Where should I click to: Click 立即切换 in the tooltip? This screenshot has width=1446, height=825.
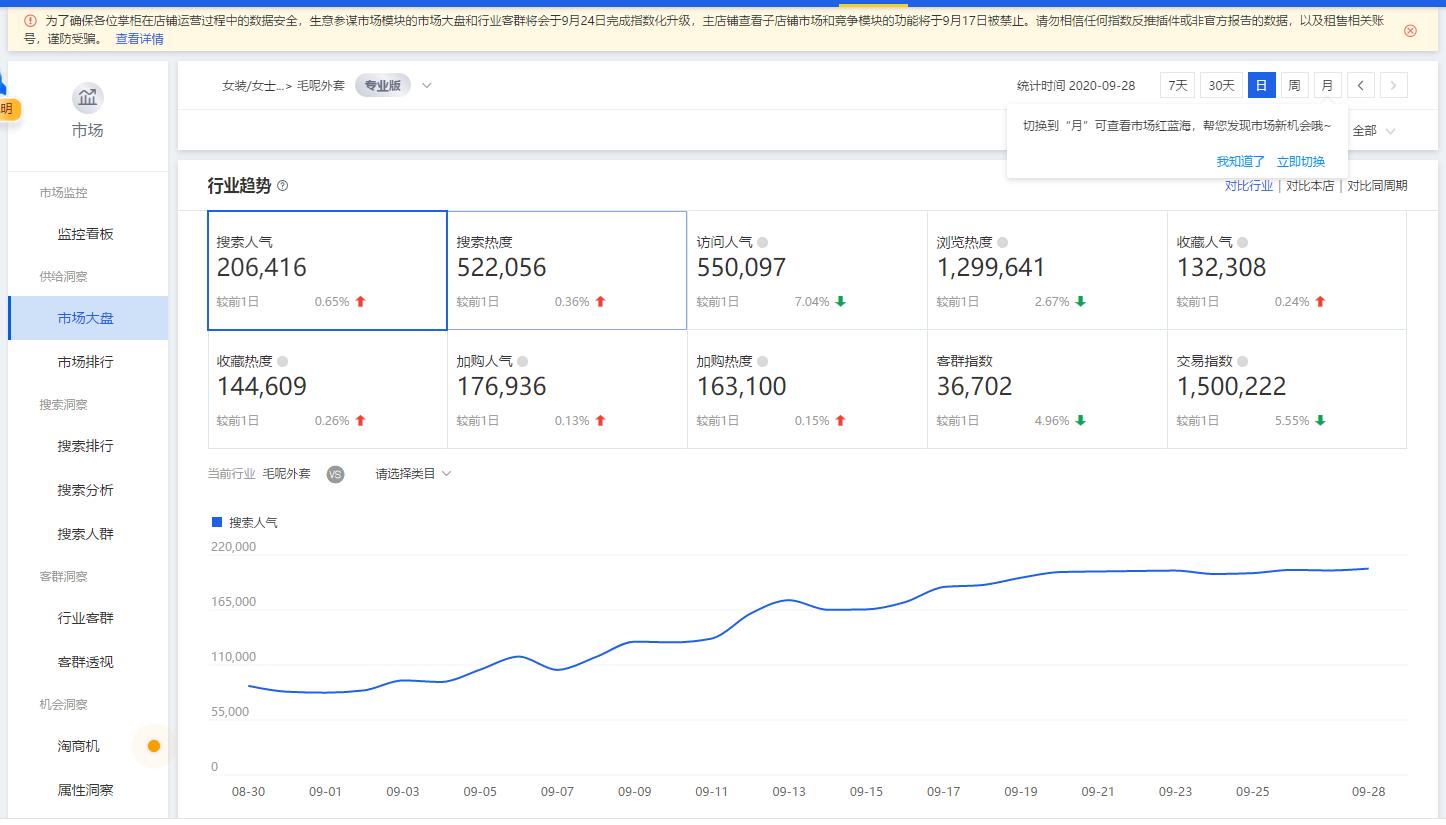[1300, 162]
